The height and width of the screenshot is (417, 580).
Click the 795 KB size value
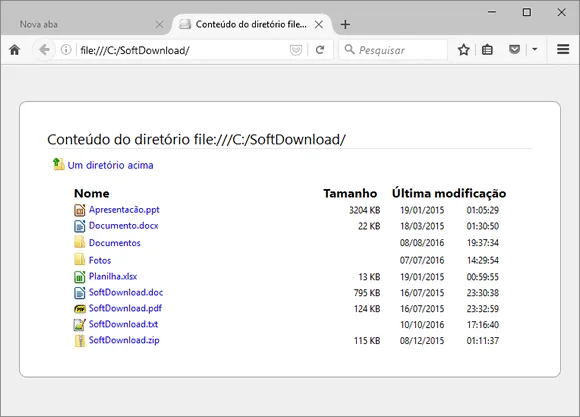point(367,293)
